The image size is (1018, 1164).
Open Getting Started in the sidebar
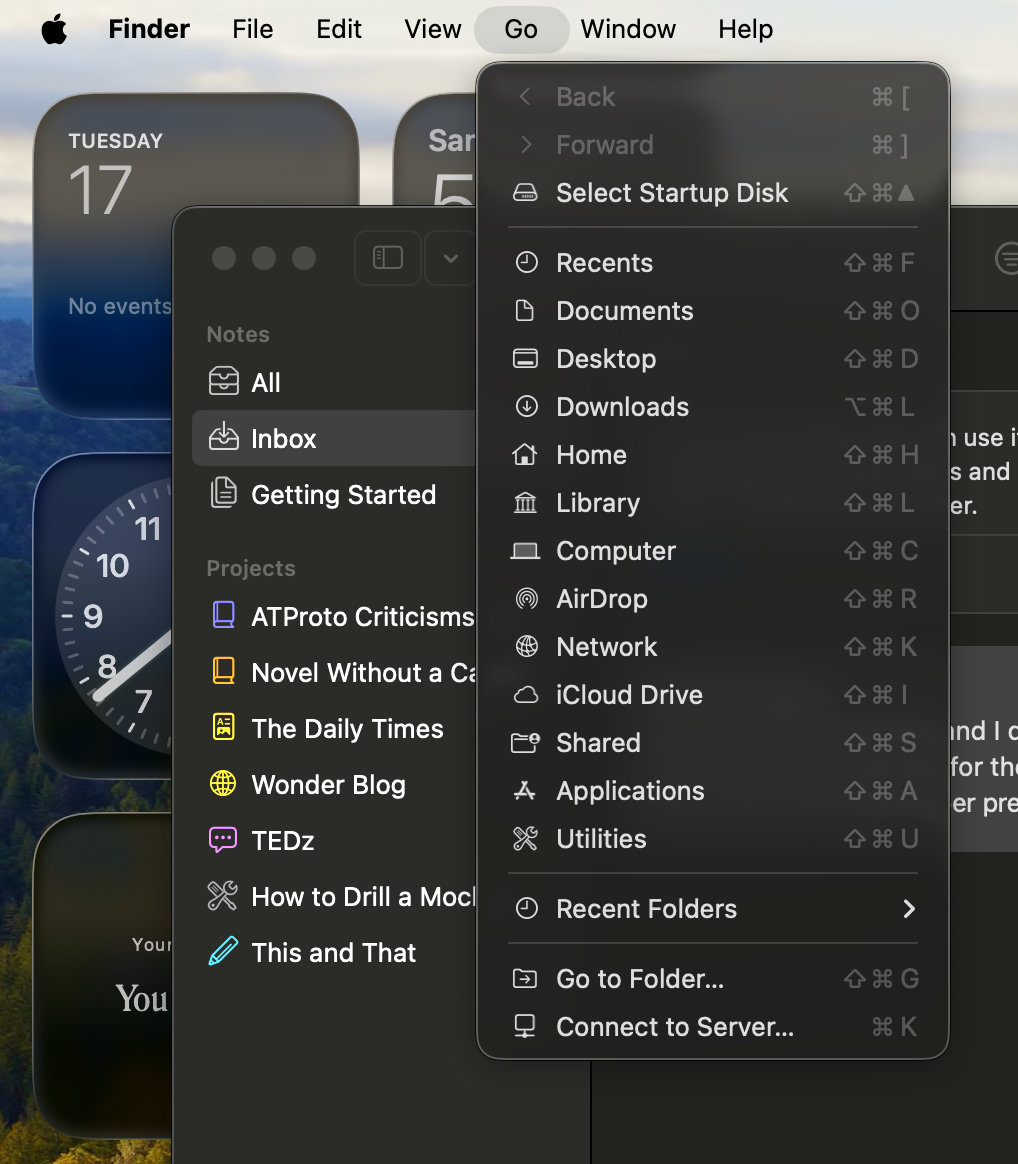pos(334,494)
